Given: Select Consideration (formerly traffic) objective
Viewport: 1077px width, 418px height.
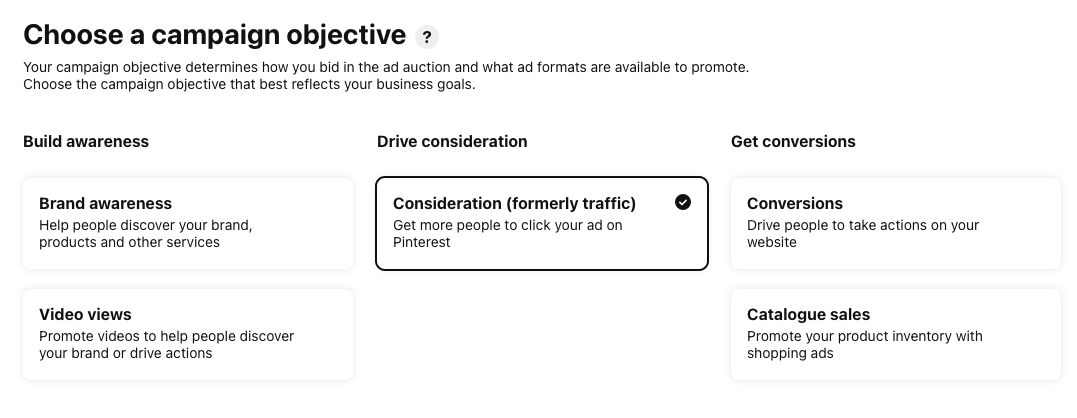Looking at the screenshot, I should [x=542, y=223].
